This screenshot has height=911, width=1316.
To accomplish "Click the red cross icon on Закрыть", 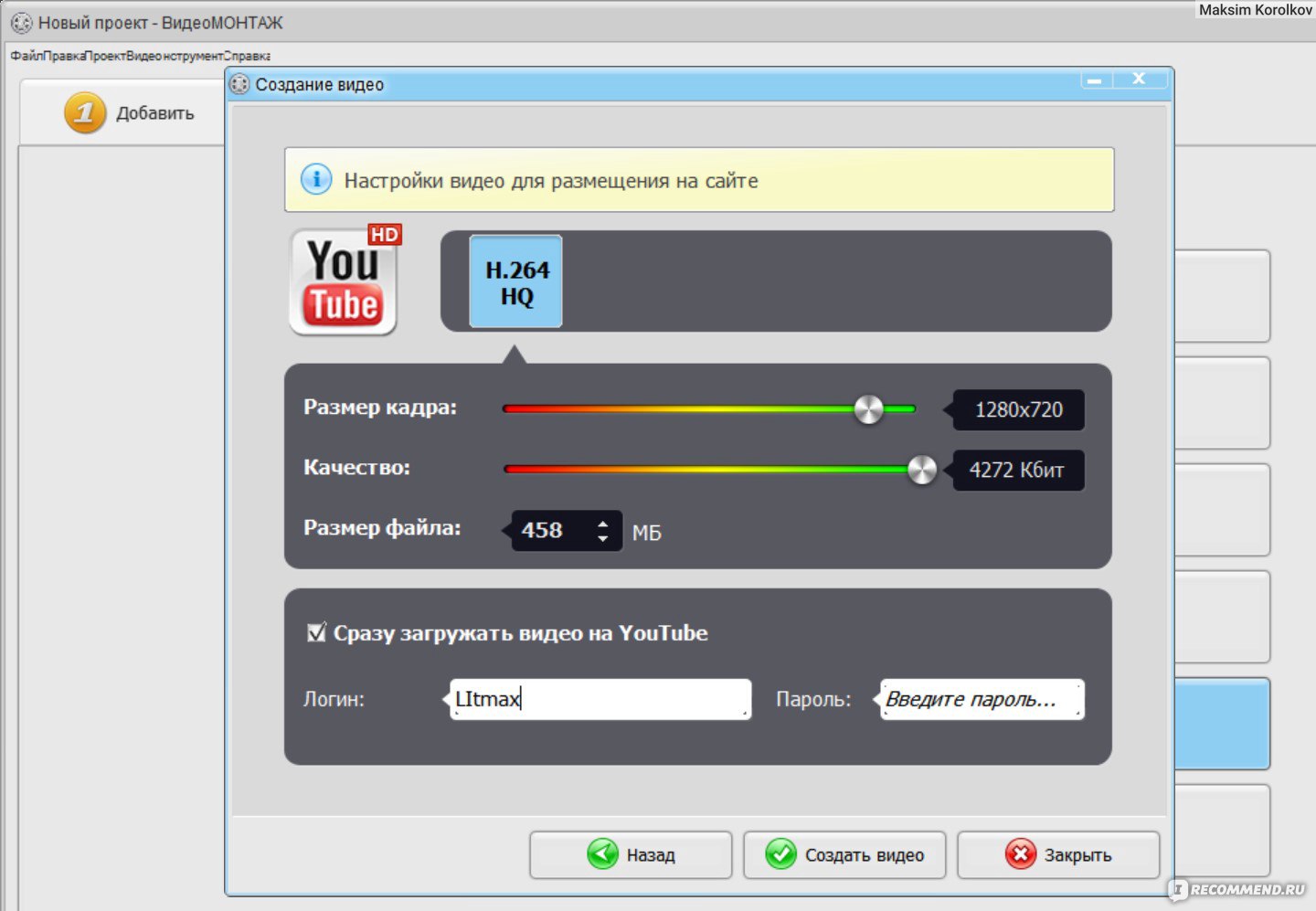I will [1020, 854].
